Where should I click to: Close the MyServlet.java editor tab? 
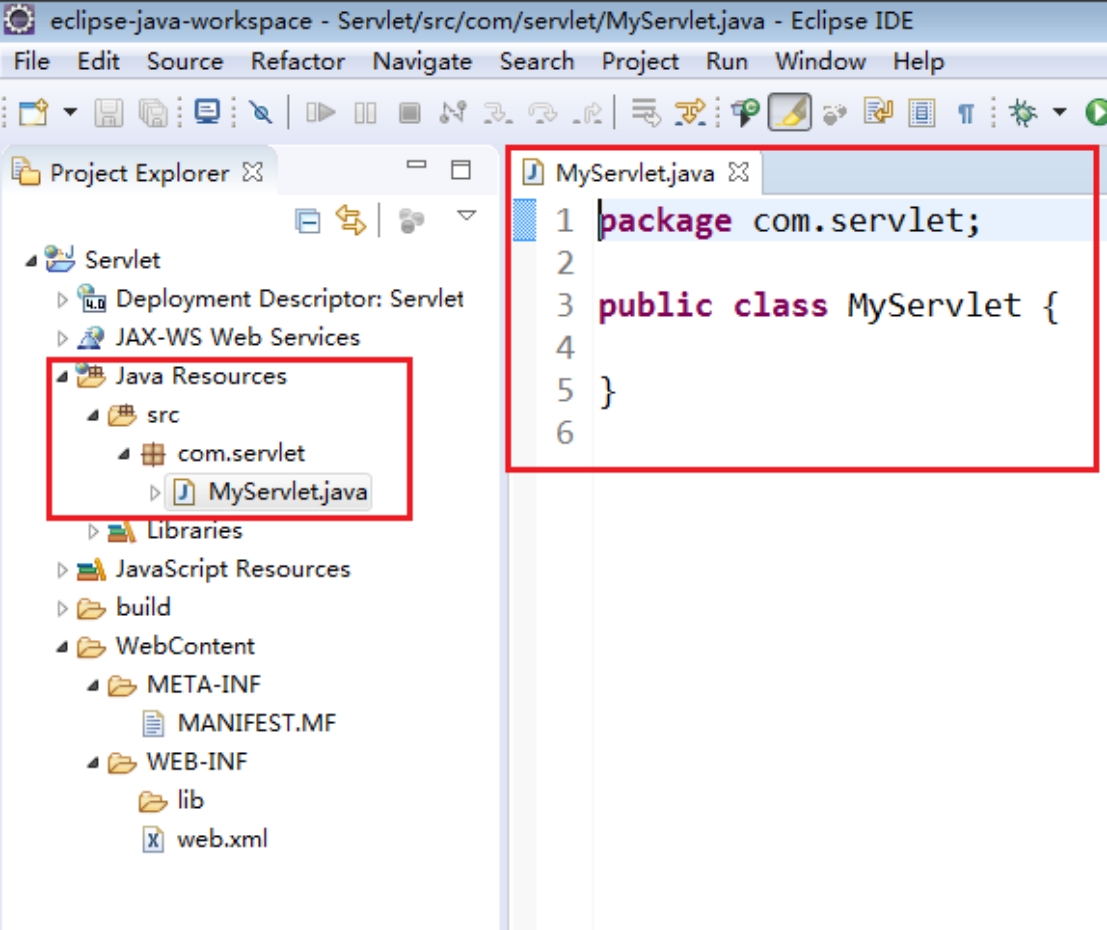click(x=738, y=172)
